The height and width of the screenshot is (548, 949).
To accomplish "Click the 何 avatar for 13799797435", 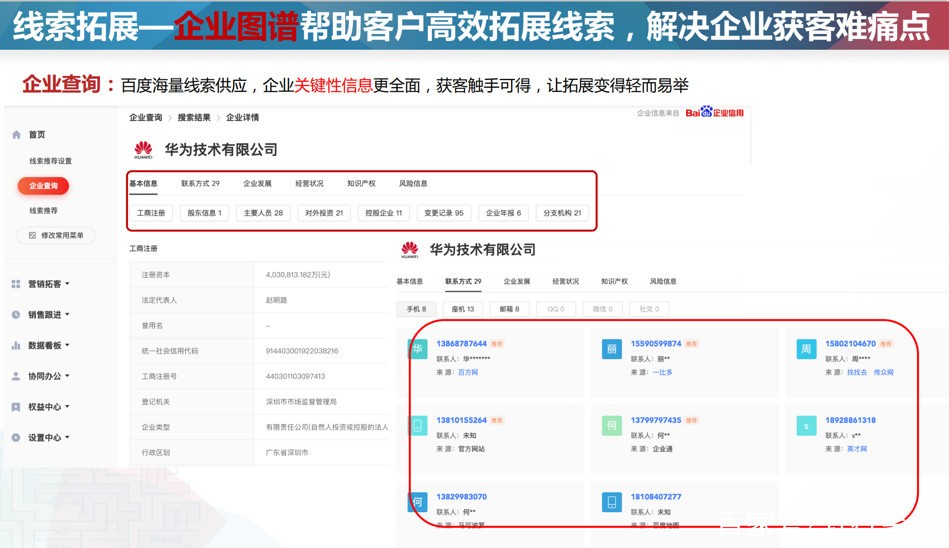I will (612, 425).
